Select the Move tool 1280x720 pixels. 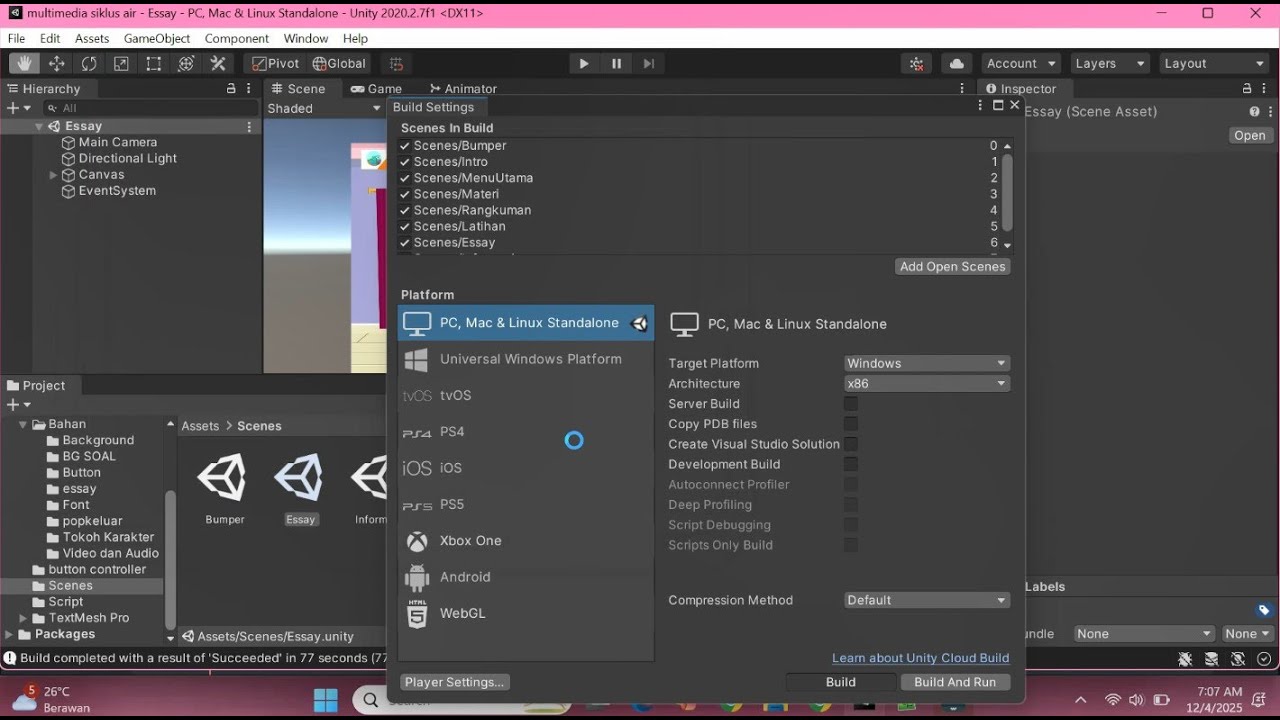pyautogui.click(x=56, y=63)
